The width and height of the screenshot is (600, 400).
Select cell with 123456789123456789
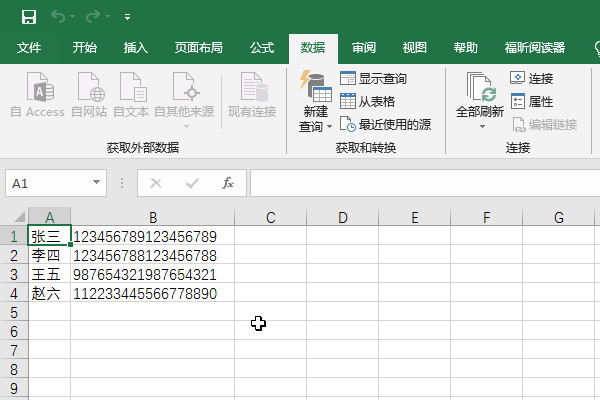point(153,236)
